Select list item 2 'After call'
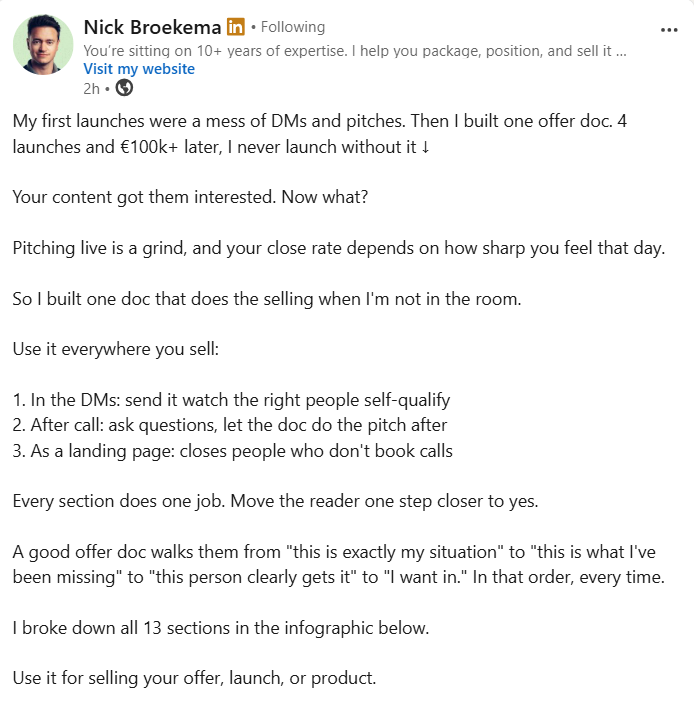The image size is (694, 707). click(x=230, y=425)
